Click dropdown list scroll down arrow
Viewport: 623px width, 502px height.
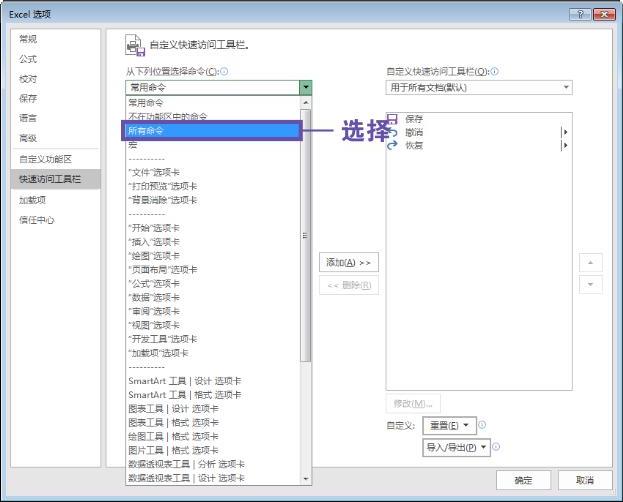306,479
